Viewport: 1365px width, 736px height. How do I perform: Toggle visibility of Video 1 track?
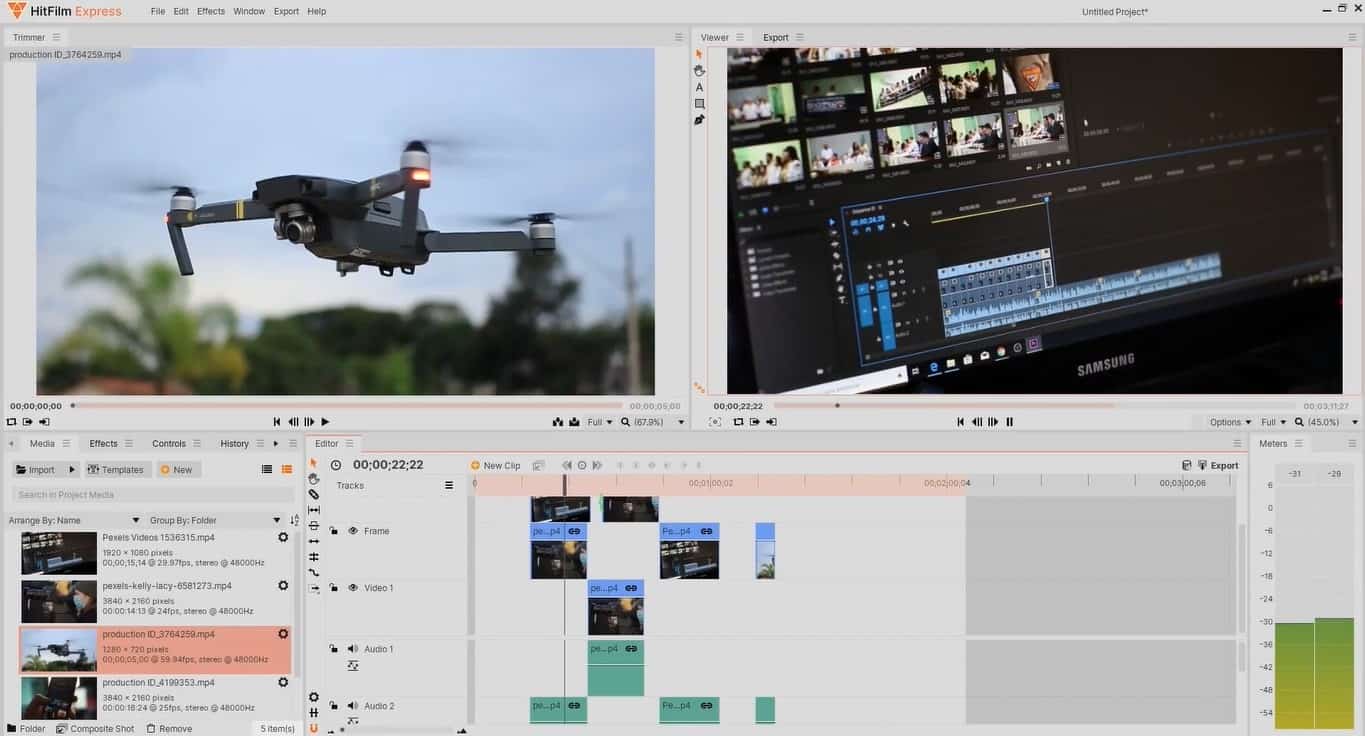(x=353, y=588)
